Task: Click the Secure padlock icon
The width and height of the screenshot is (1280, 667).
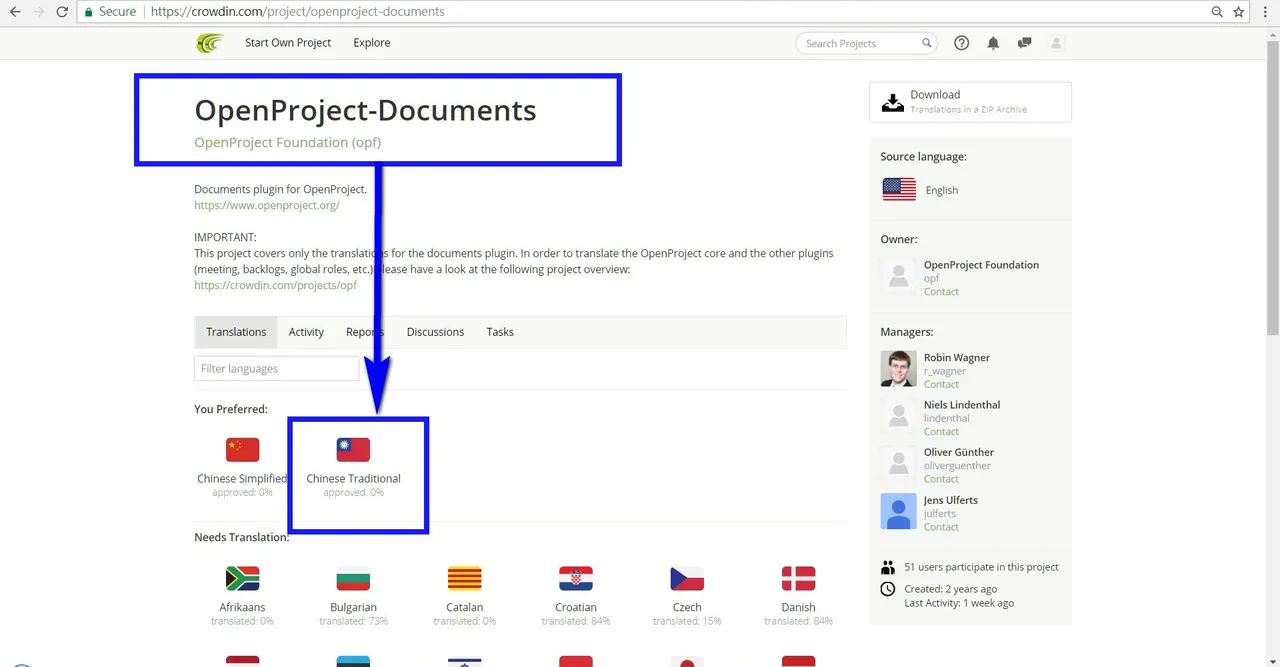Action: pyautogui.click(x=88, y=12)
